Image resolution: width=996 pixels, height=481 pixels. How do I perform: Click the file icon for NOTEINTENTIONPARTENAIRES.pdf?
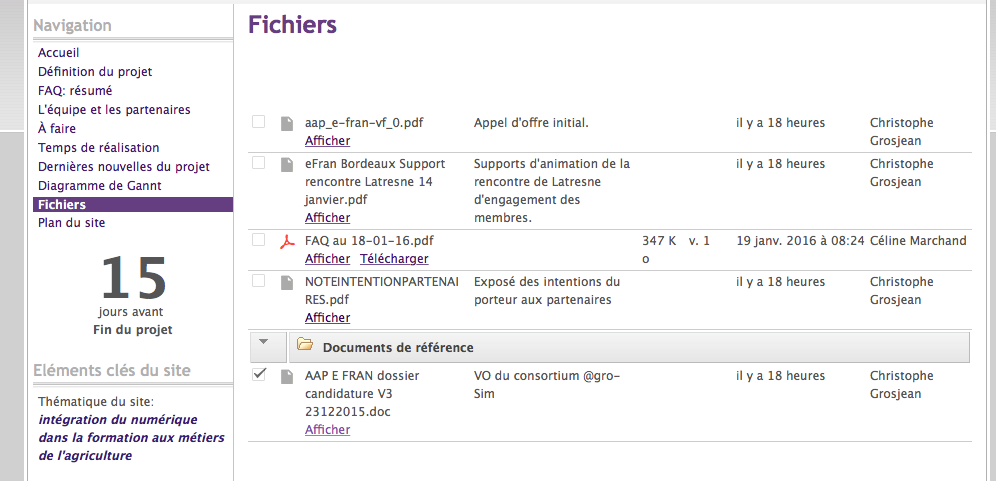[x=287, y=282]
